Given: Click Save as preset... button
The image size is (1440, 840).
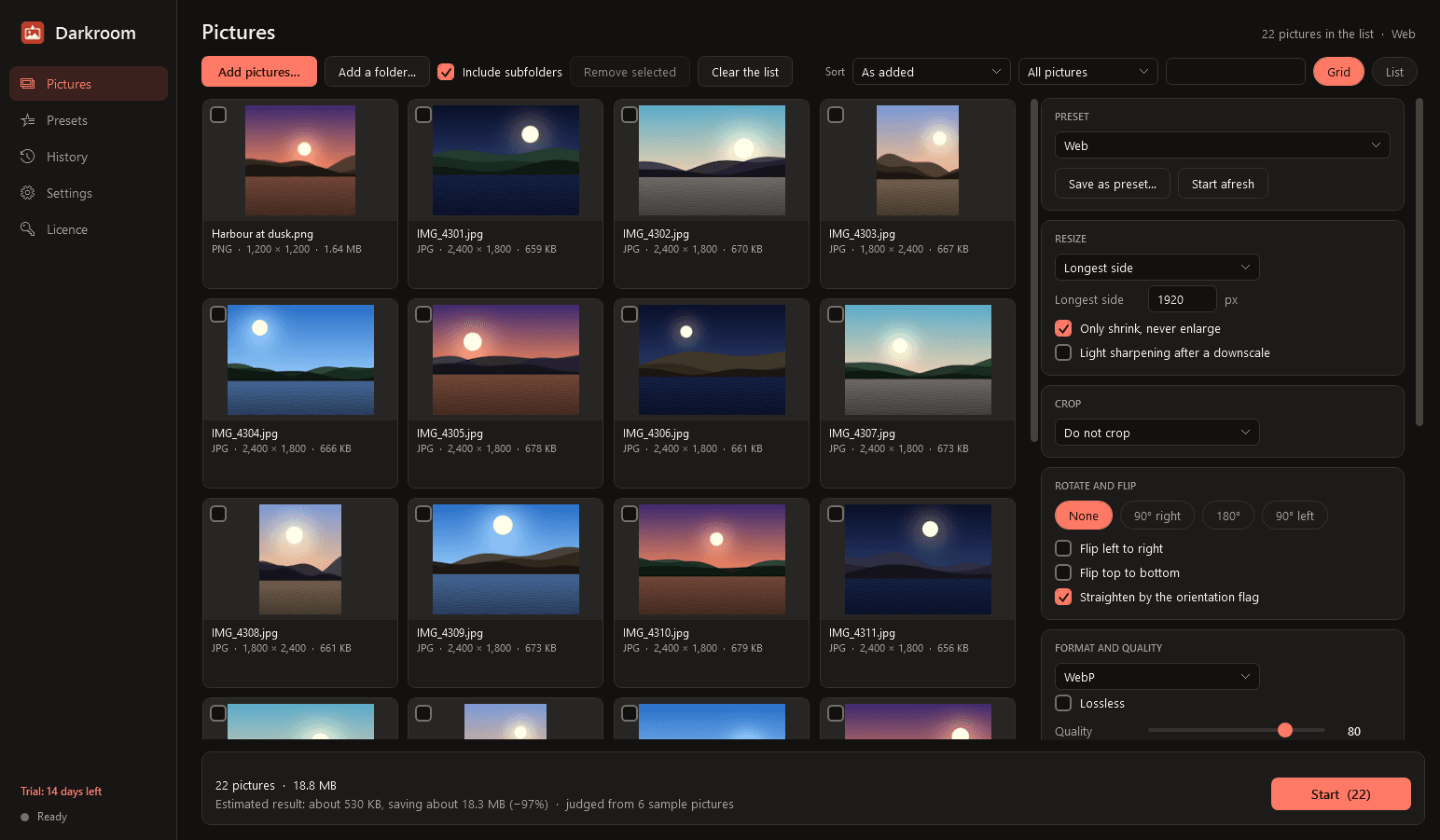Looking at the screenshot, I should 1112,184.
